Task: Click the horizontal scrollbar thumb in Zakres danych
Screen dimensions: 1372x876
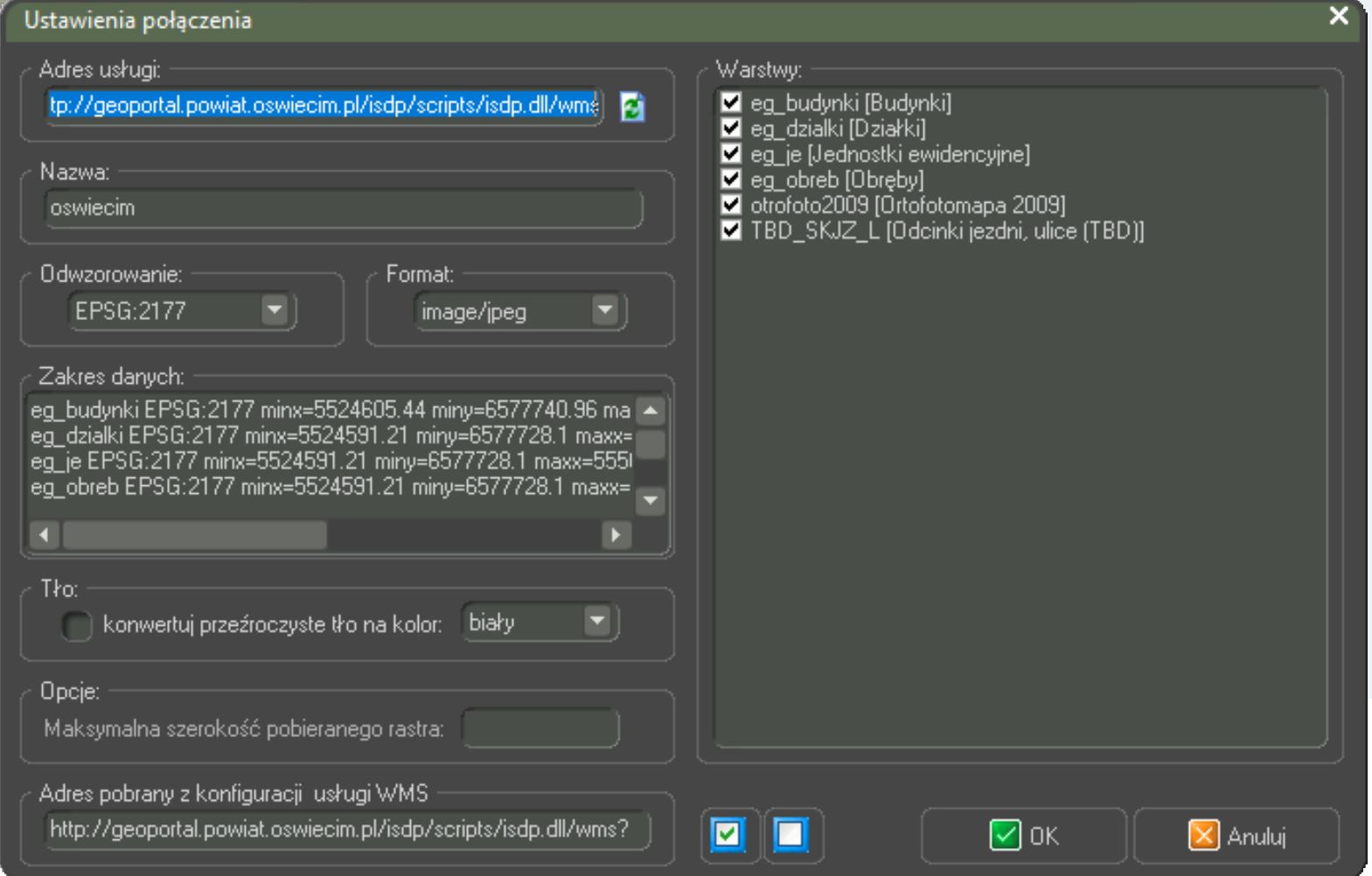Action: point(194,534)
